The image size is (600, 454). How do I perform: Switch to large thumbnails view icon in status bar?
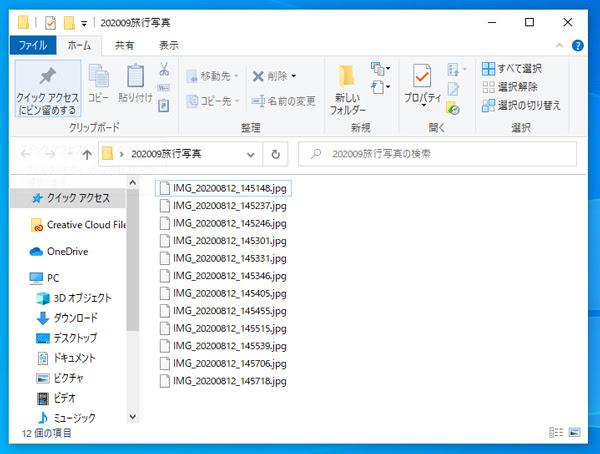[574, 433]
